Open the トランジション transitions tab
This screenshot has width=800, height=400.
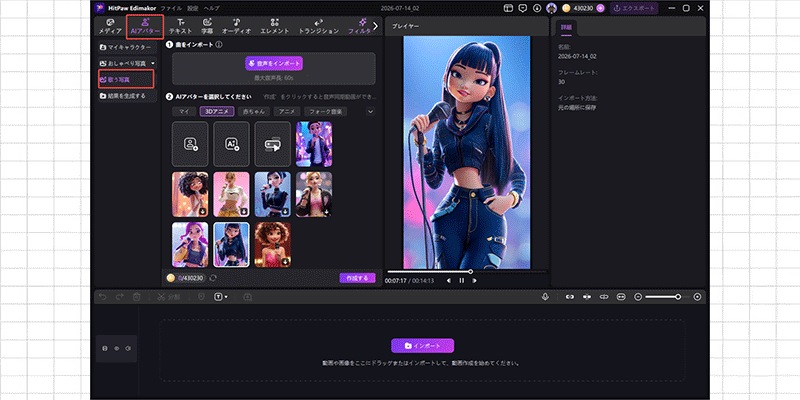(318, 27)
